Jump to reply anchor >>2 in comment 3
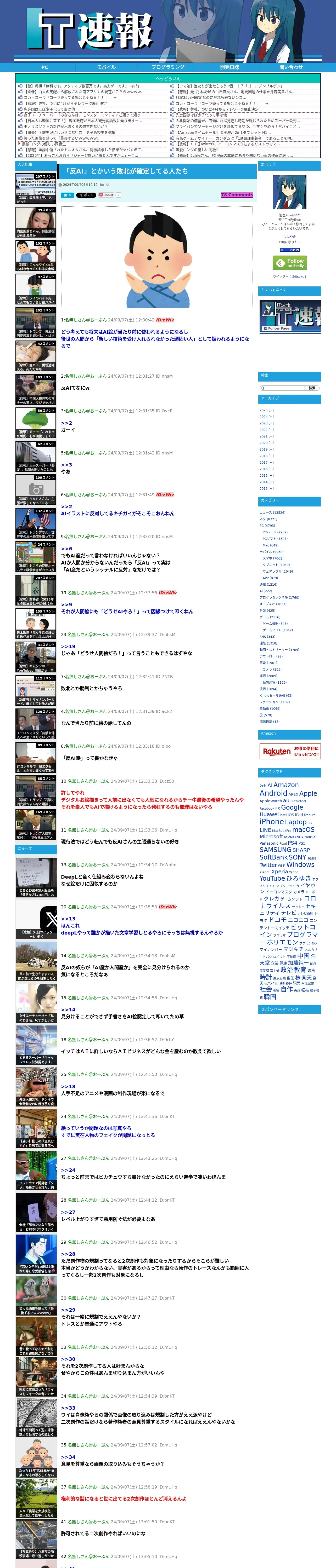Viewport: 336px width, 1568px height. (66, 423)
